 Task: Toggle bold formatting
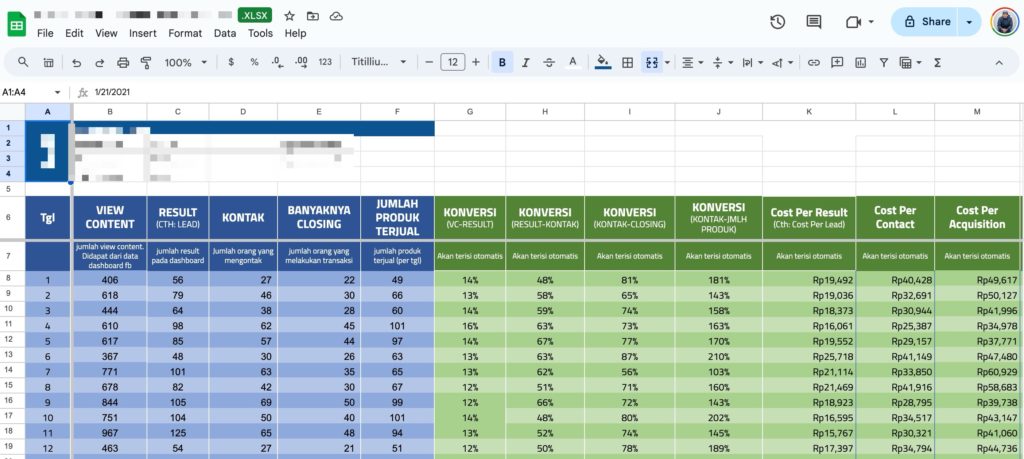click(x=502, y=62)
